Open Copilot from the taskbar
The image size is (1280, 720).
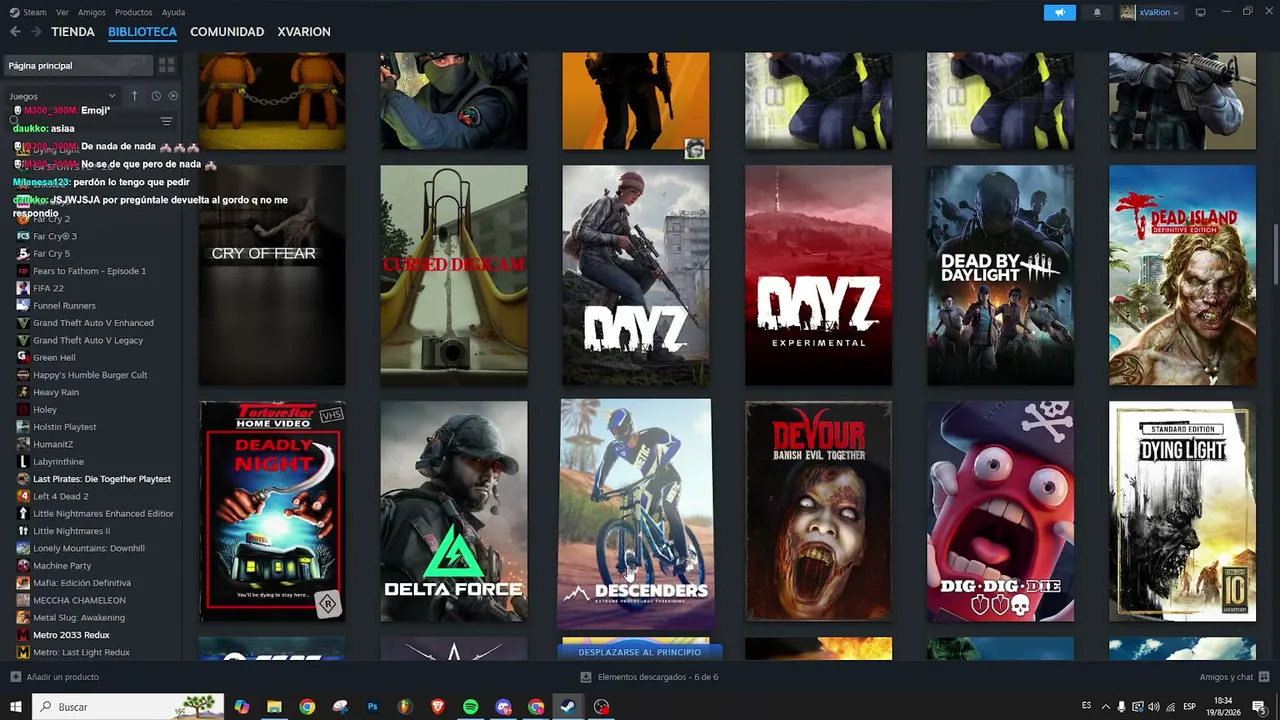[241, 707]
